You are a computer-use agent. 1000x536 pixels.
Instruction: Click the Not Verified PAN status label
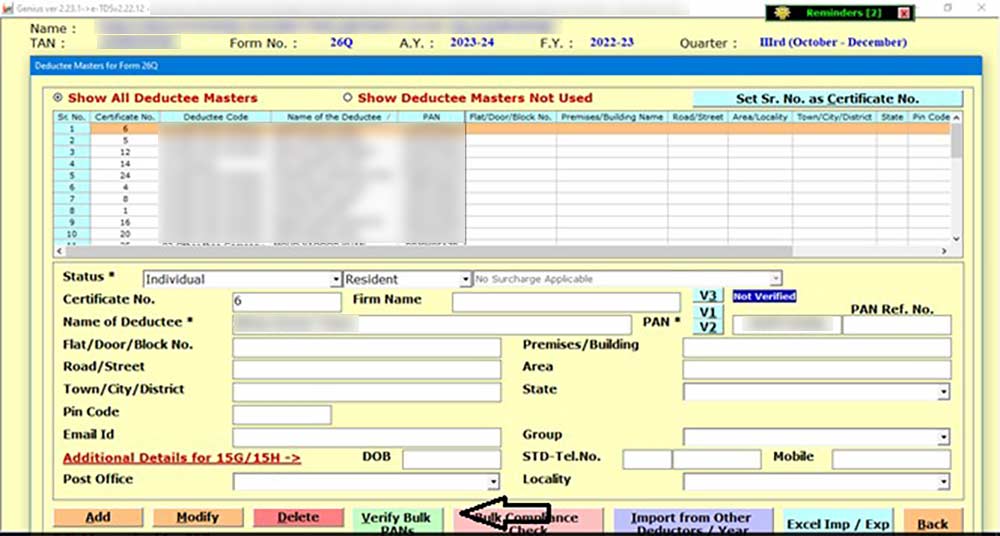point(764,297)
